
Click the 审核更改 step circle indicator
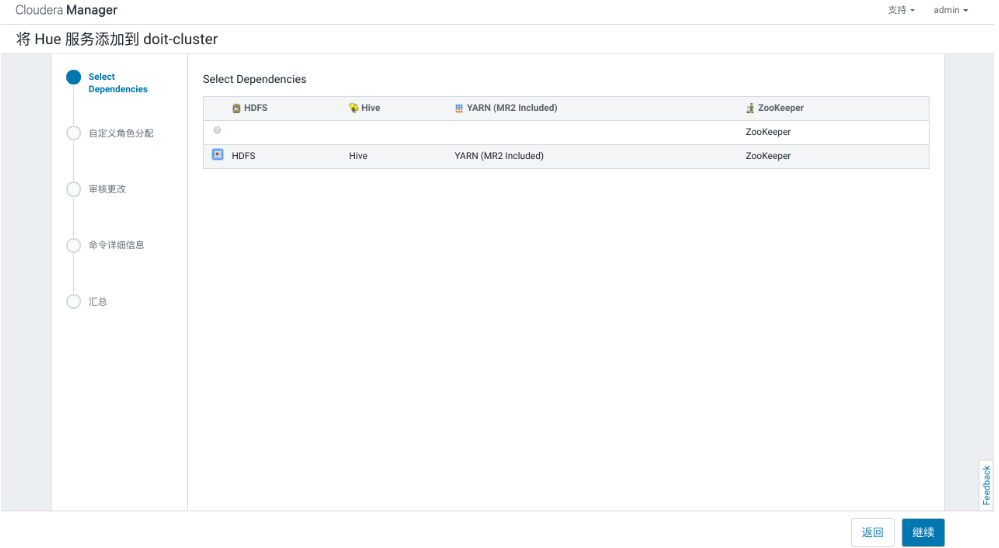[x=74, y=189]
